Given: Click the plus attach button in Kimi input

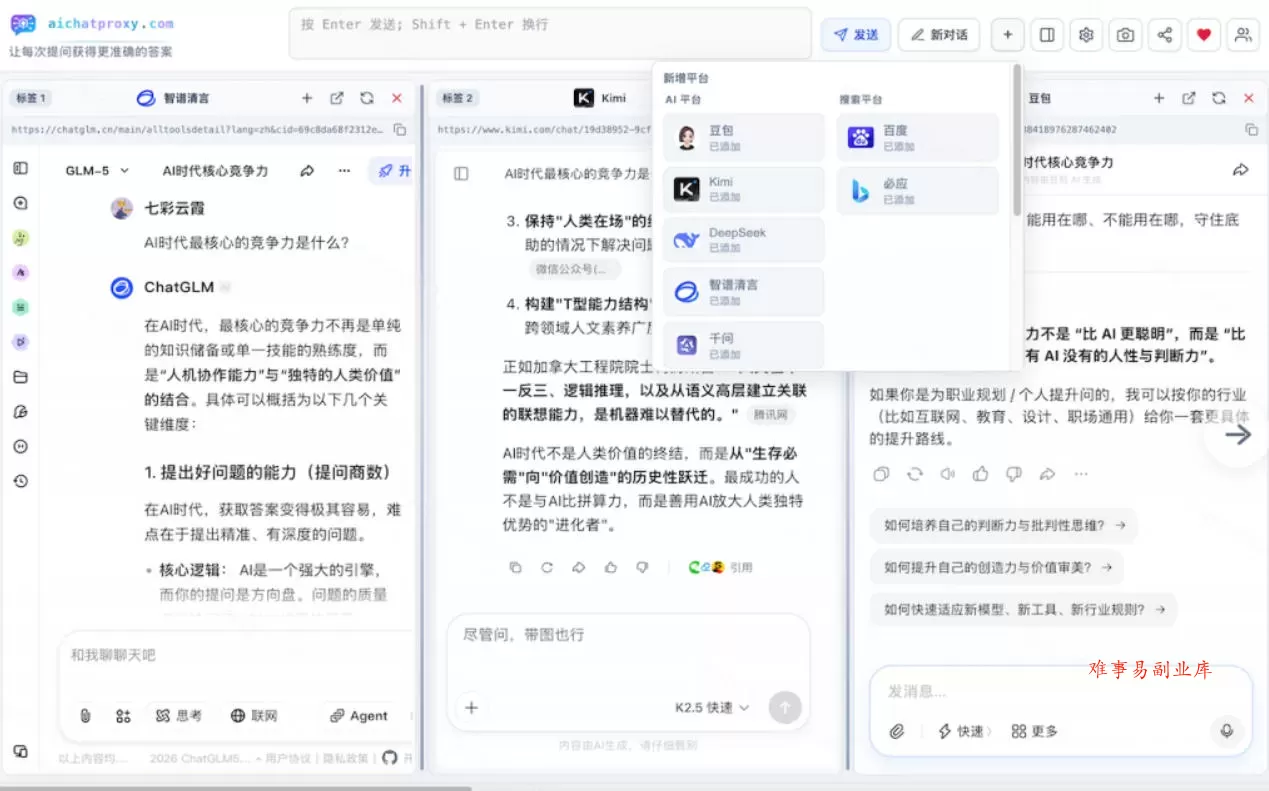Looking at the screenshot, I should pos(472,707).
